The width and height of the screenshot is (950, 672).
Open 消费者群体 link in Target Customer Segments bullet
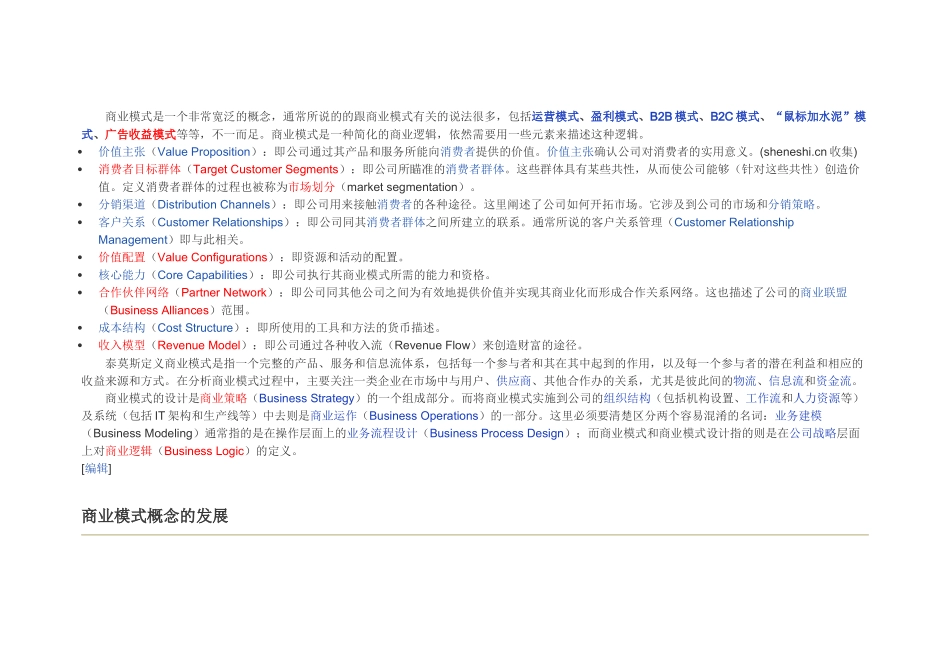pyautogui.click(x=475, y=169)
